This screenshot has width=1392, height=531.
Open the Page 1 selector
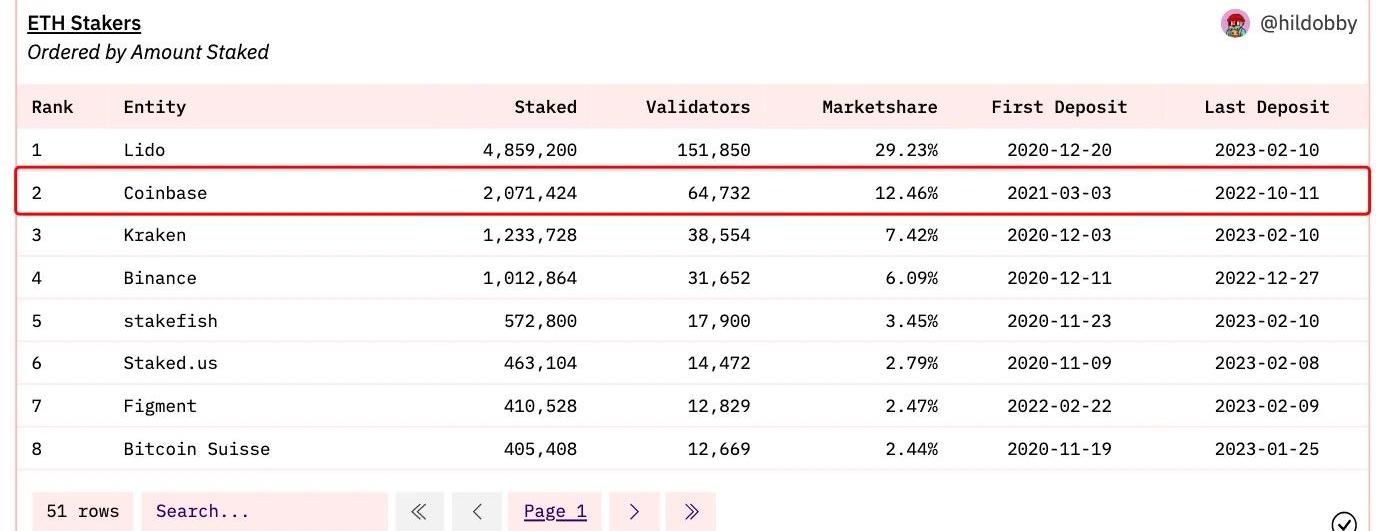click(555, 511)
